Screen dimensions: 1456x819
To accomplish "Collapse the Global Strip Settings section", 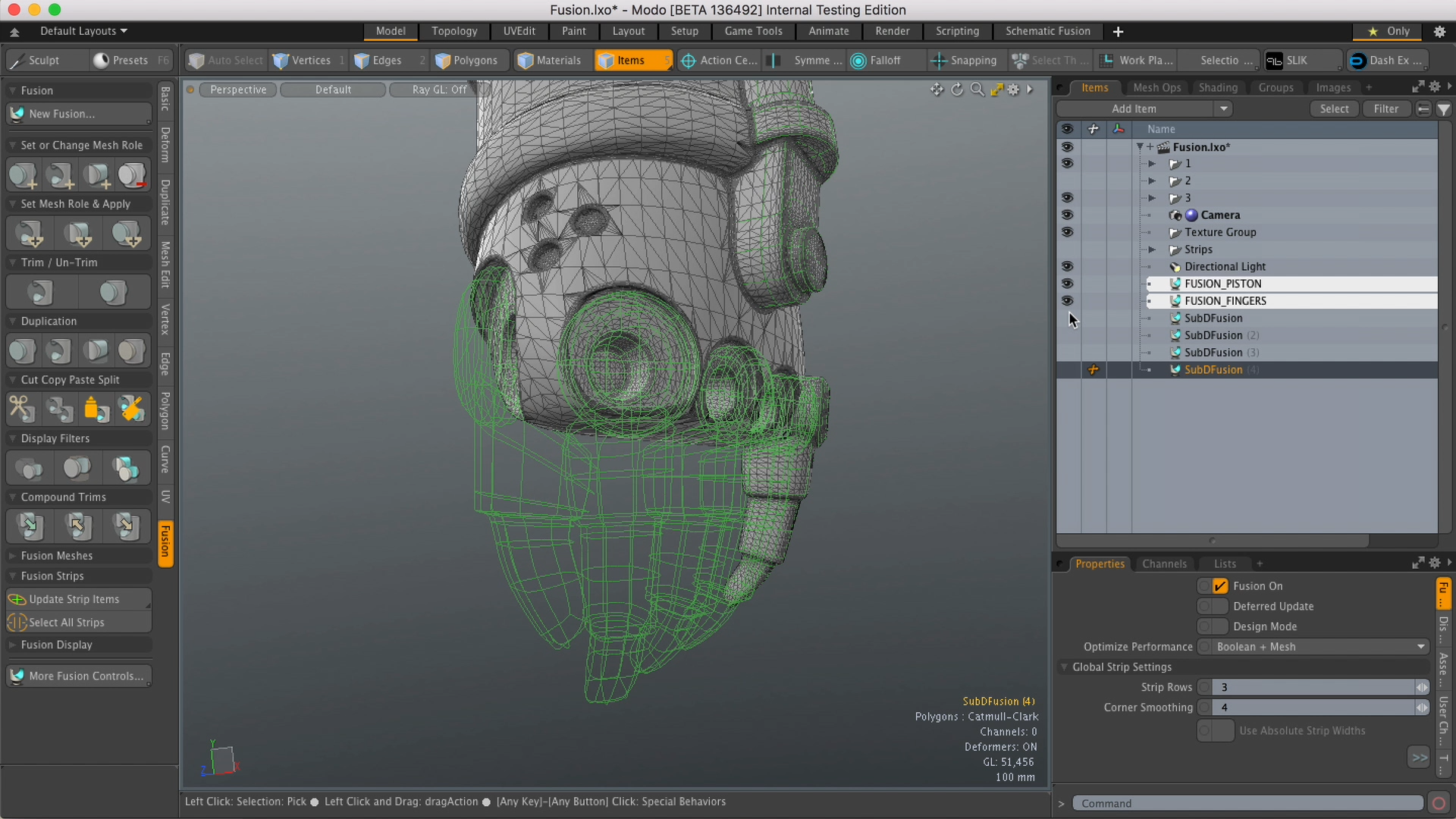I will [1065, 667].
